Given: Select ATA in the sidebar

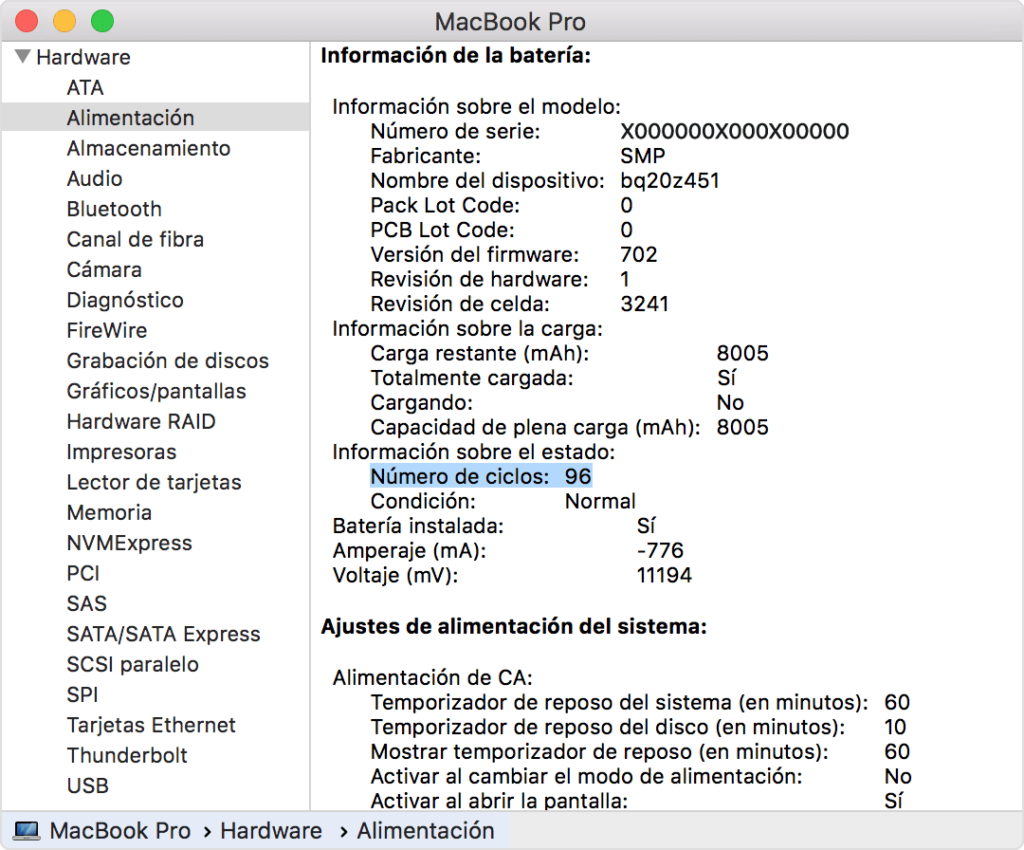Looking at the screenshot, I should (85, 87).
